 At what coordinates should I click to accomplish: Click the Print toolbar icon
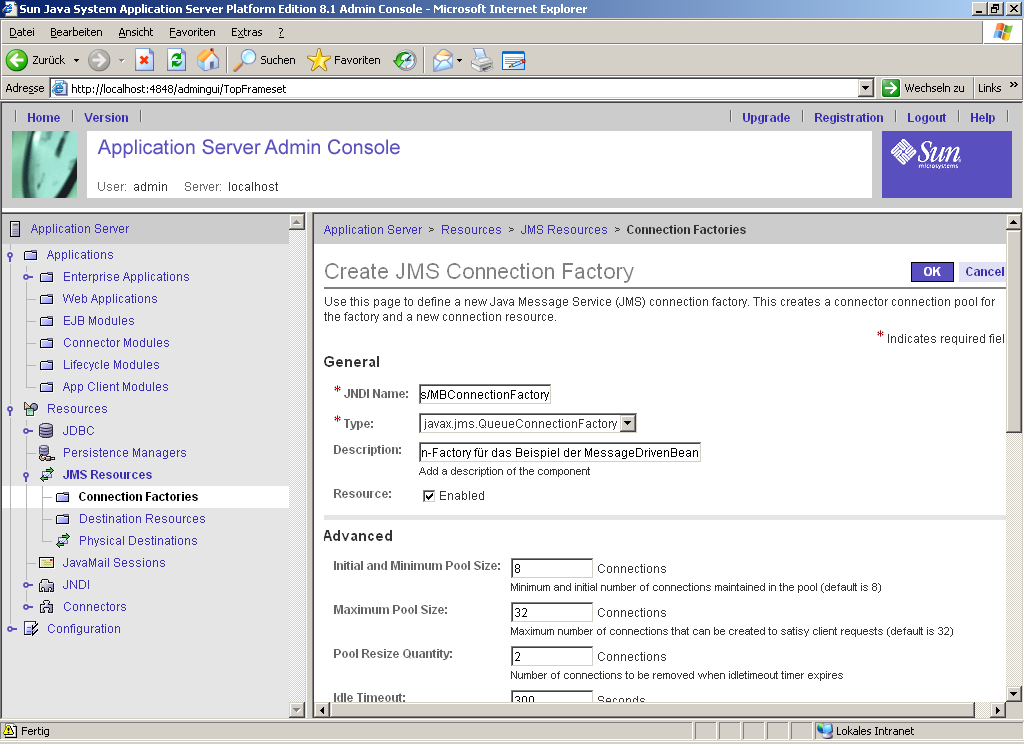click(482, 60)
